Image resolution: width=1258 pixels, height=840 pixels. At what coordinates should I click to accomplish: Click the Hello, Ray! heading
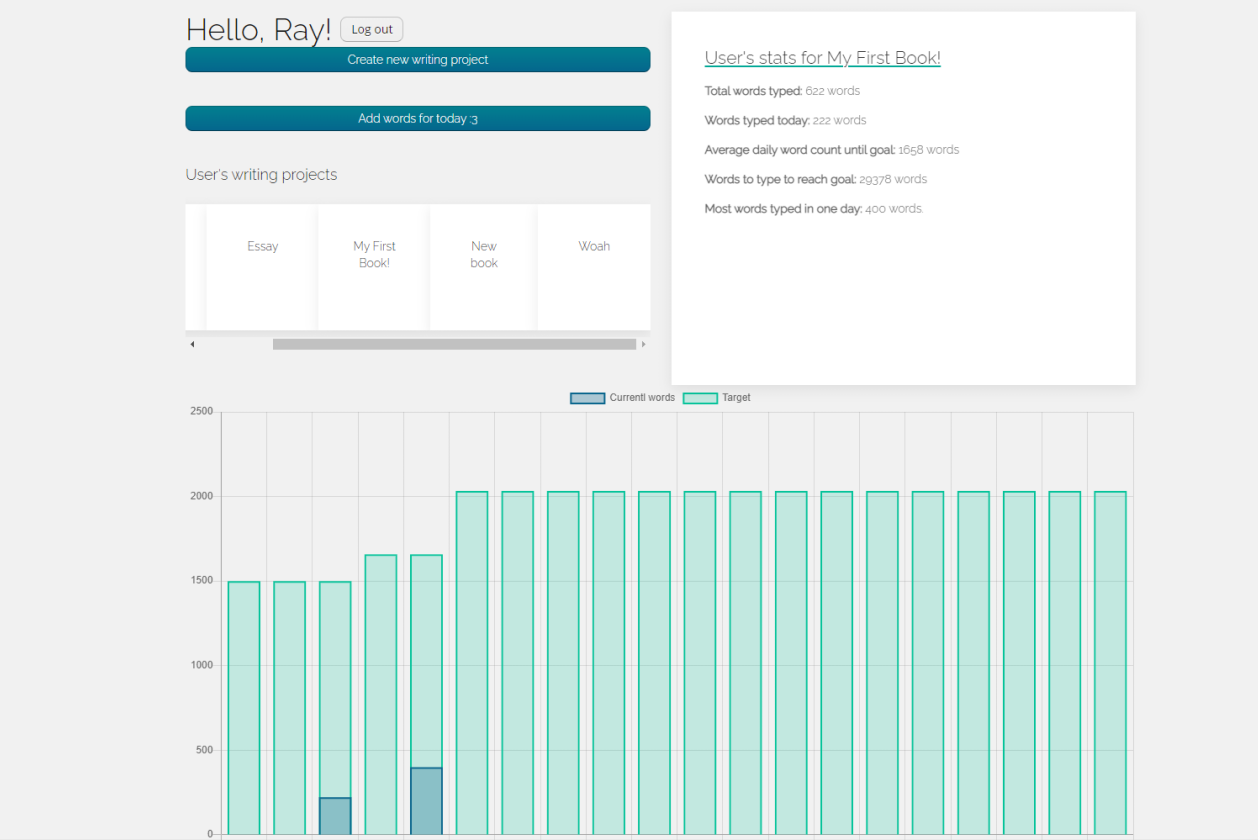click(x=258, y=30)
